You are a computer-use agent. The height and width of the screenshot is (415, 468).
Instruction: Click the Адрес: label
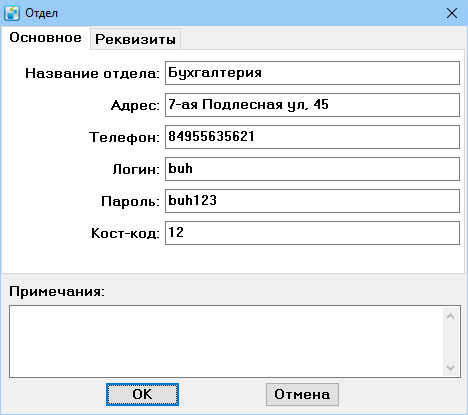click(x=135, y=106)
